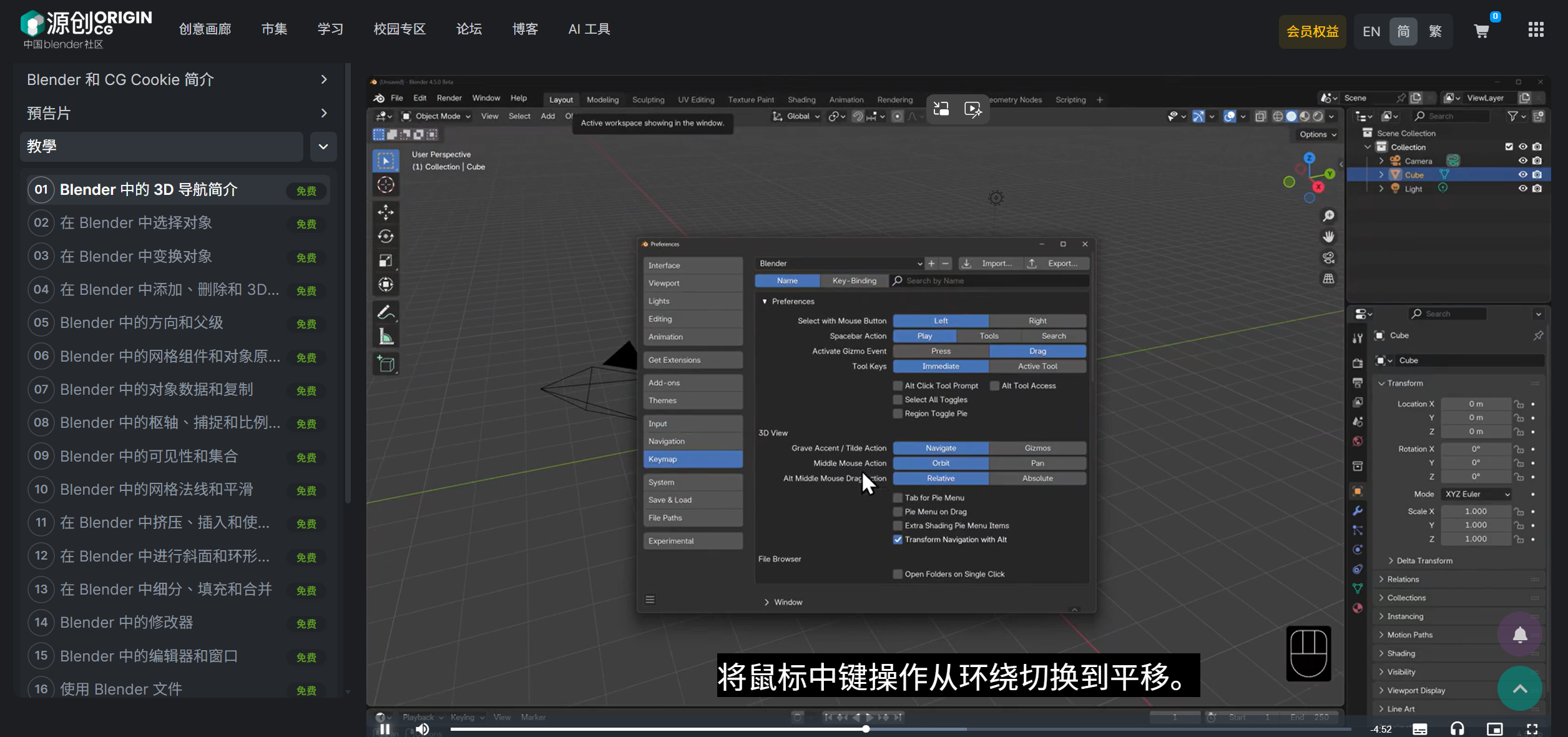Open the 创意画廊 navigation menu
1568x737 pixels.
click(205, 29)
